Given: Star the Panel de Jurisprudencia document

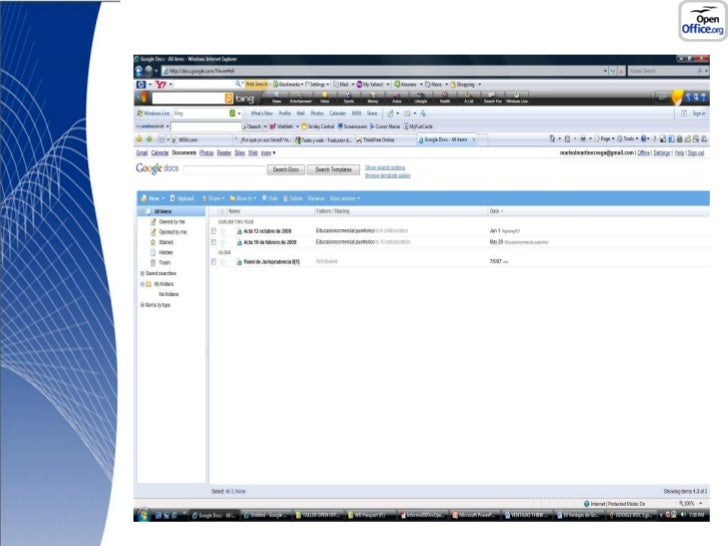Looking at the screenshot, I should pos(222,262).
